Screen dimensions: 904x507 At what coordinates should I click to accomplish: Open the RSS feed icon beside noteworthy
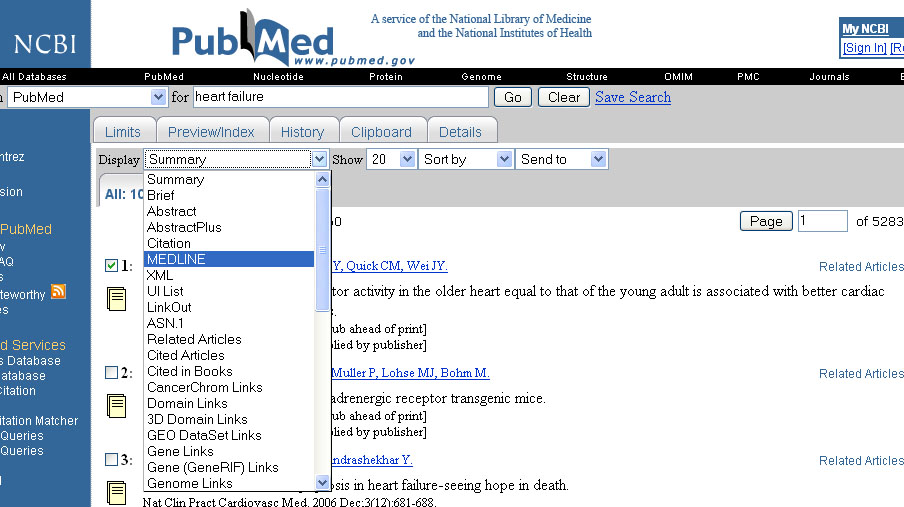pyautogui.click(x=58, y=292)
